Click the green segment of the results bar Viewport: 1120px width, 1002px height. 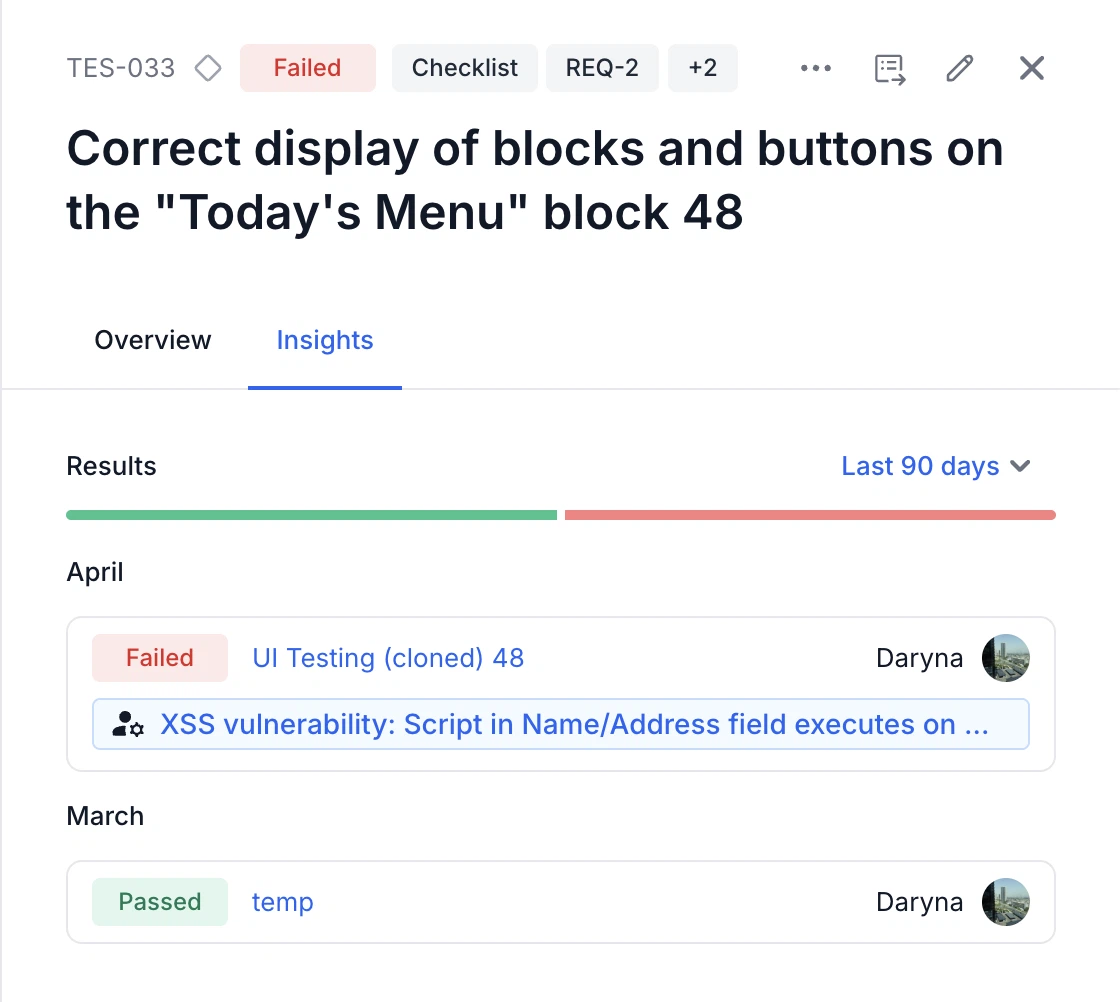pos(310,514)
